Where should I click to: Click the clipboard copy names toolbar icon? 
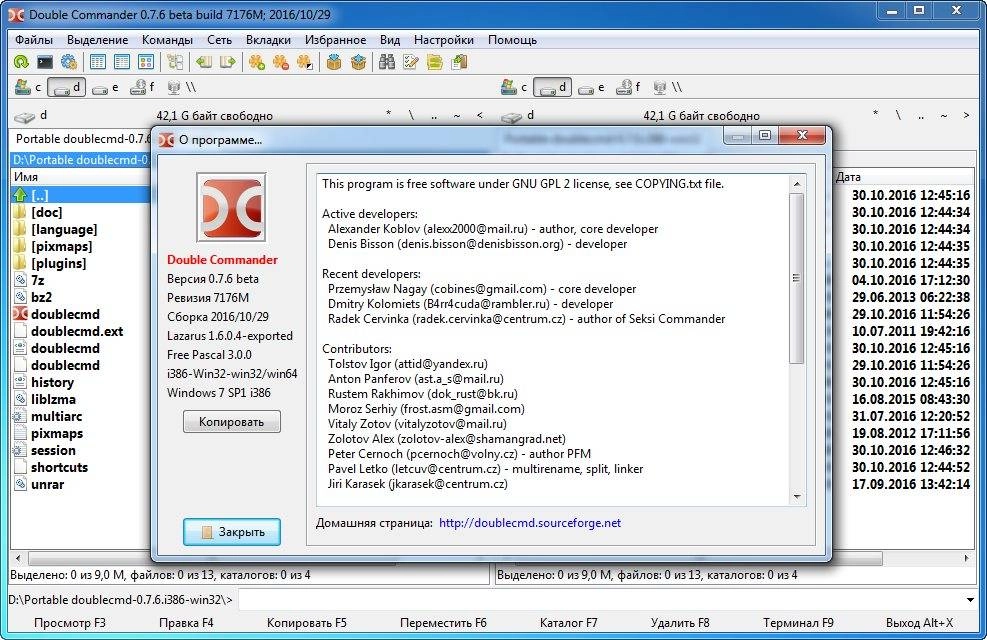[x=460, y=62]
